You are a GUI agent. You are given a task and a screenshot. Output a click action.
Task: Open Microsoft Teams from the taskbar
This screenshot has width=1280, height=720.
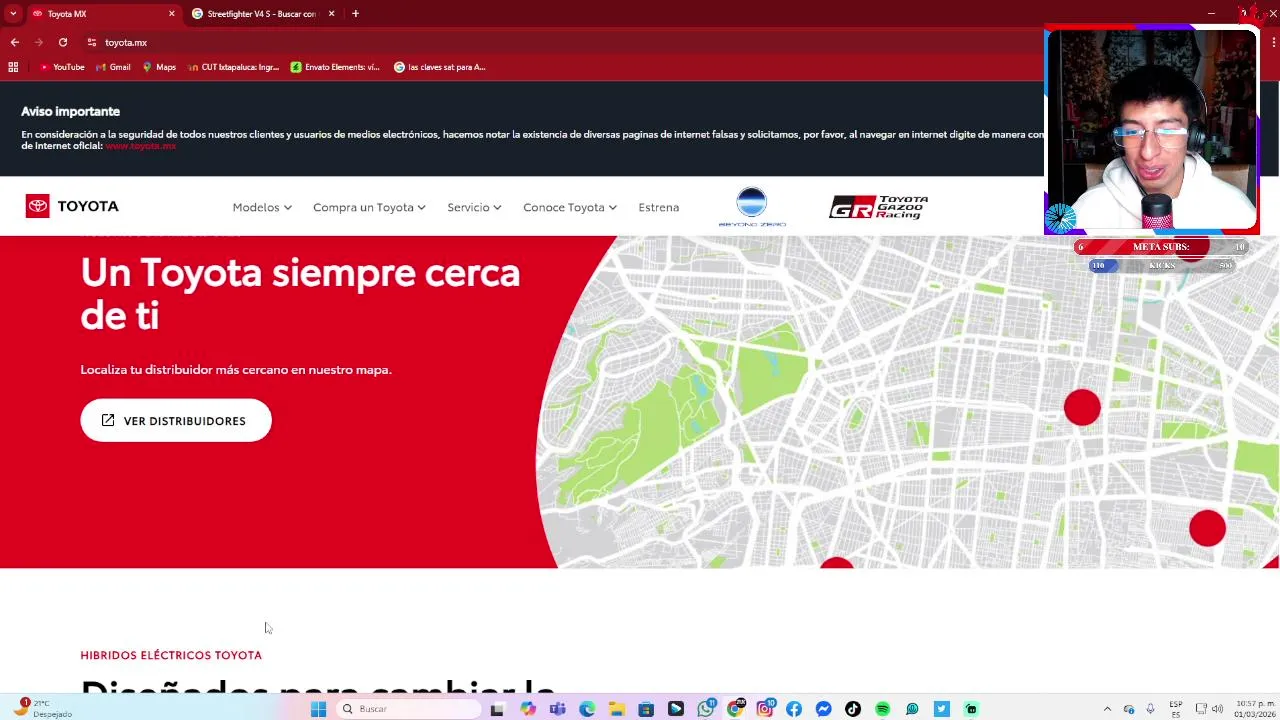(x=557, y=709)
